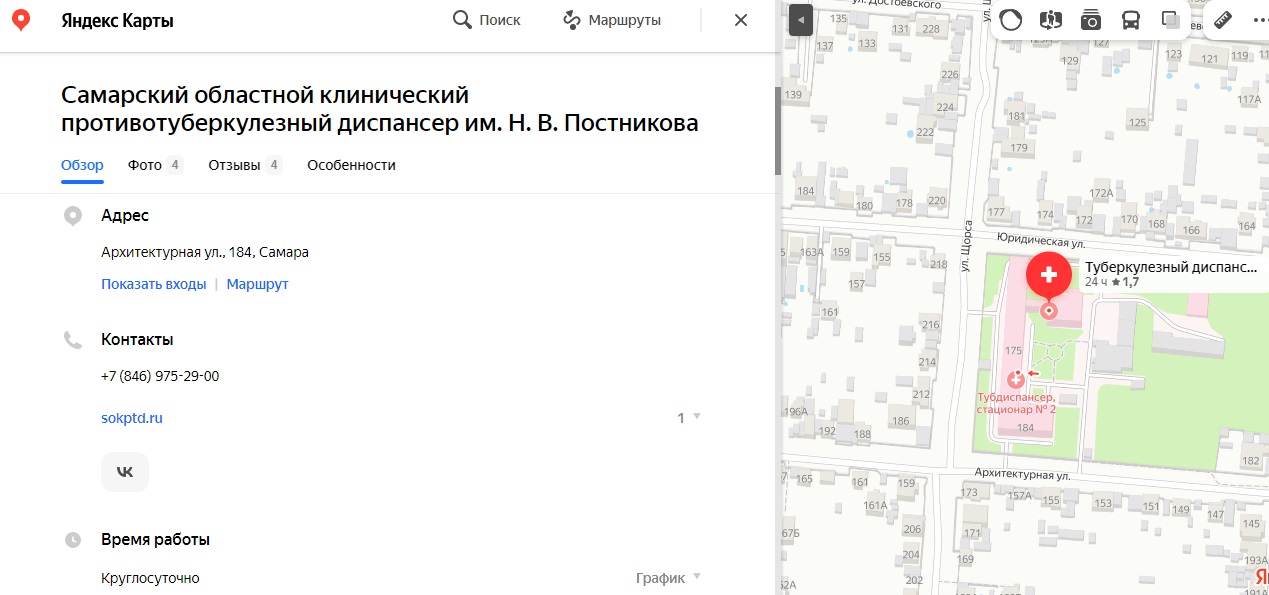This screenshot has height=595, width=1269.
Task: Open map layers selector icon
Action: click(1170, 20)
